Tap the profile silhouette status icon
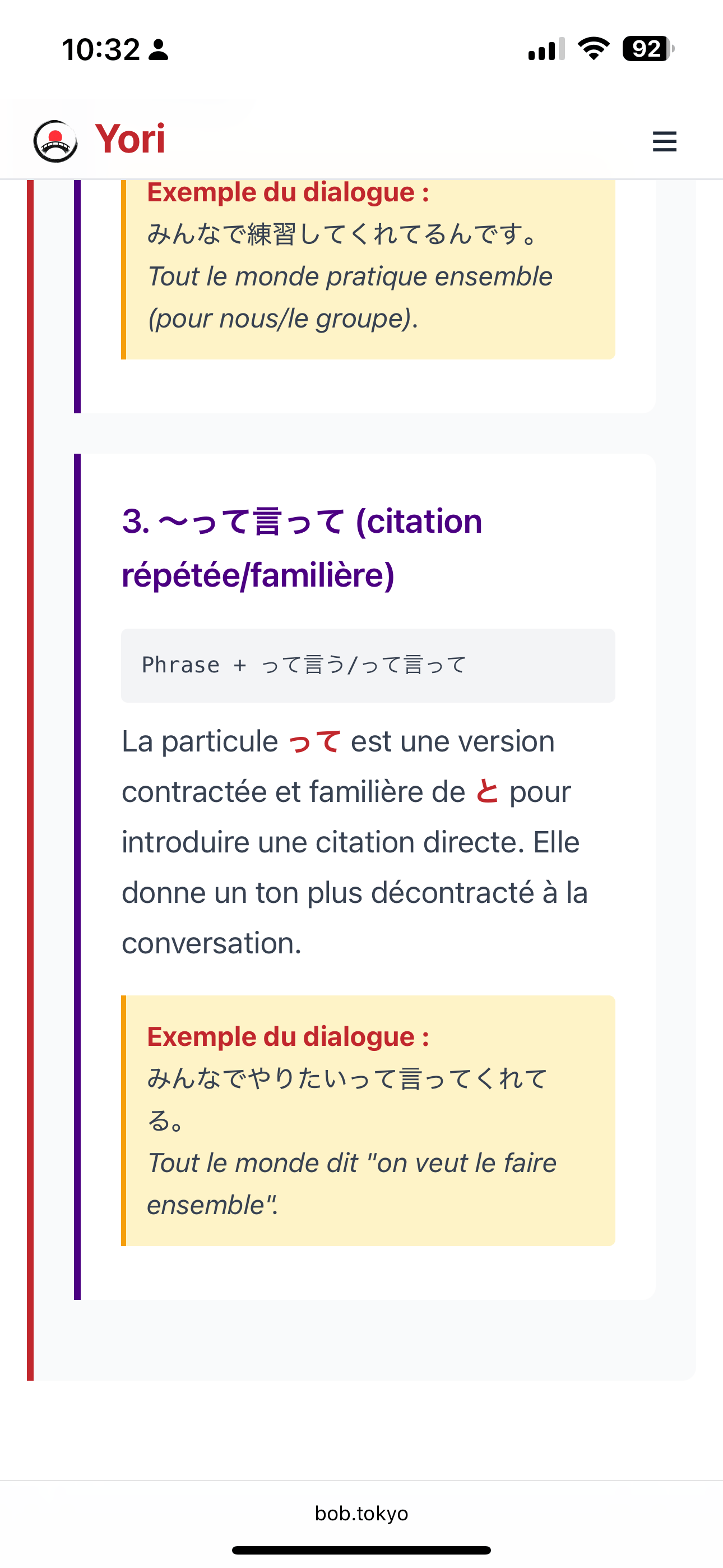This screenshot has height=1568, width=723. [159, 50]
